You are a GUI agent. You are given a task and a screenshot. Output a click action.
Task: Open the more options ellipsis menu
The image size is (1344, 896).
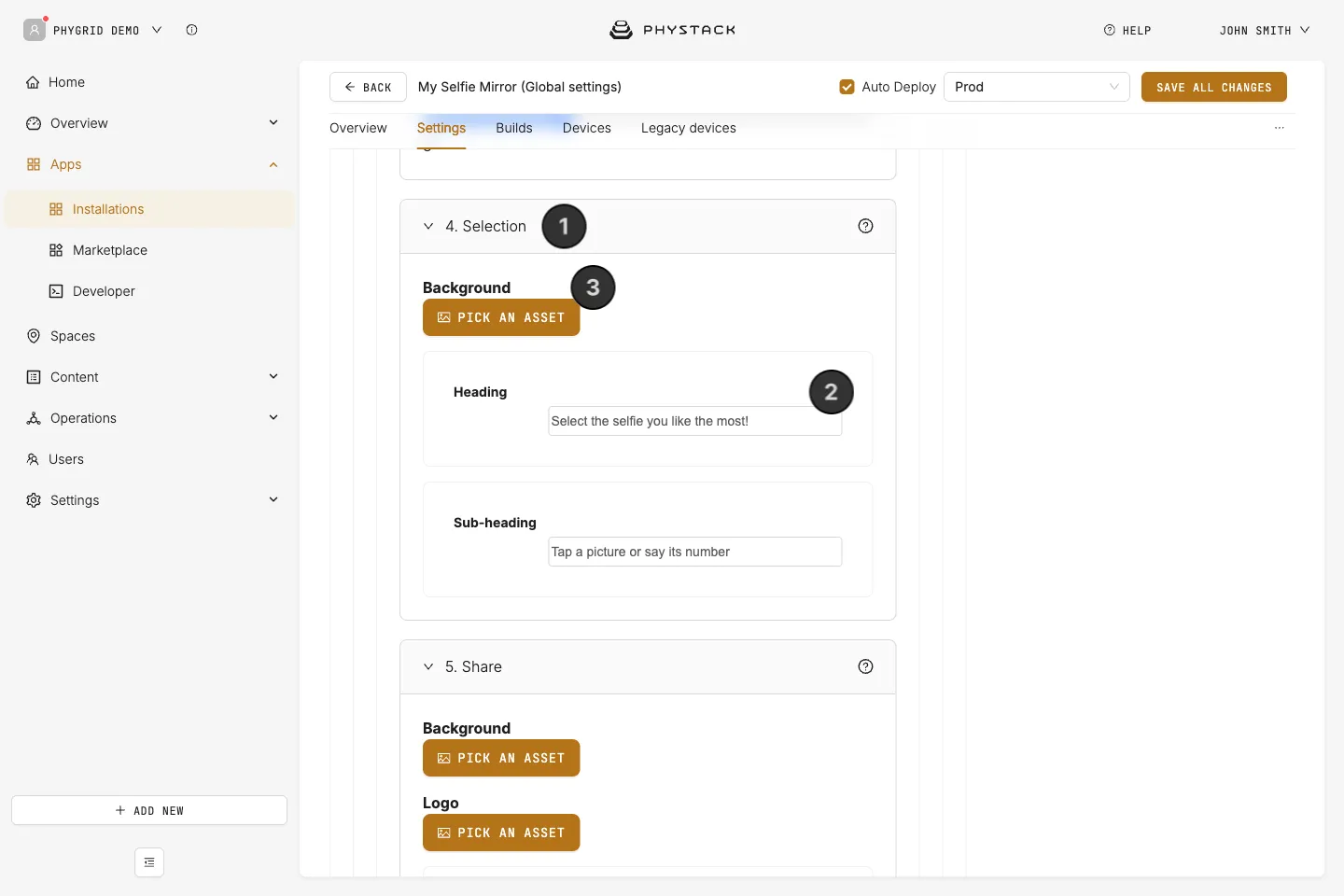(1280, 128)
